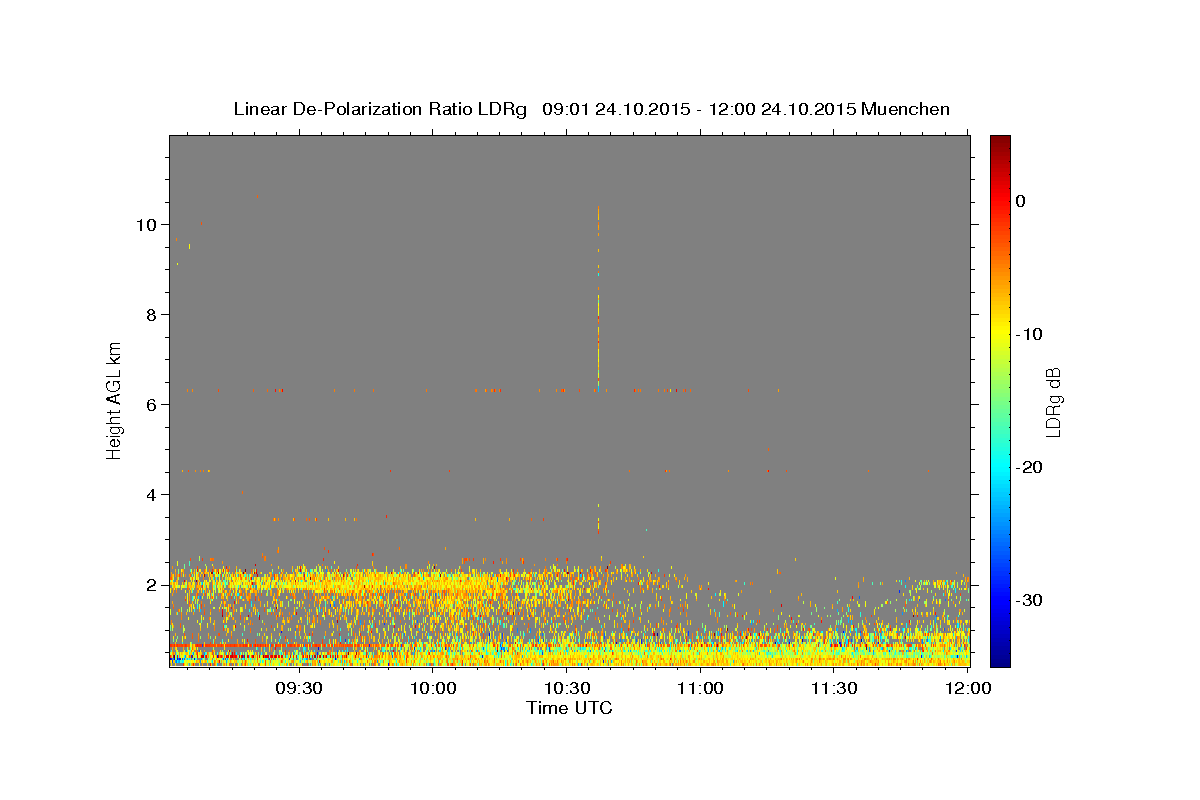Click the plot title 'Linear De-Polarization Ratio LDRg'
1200x800 pixels.
379,109
